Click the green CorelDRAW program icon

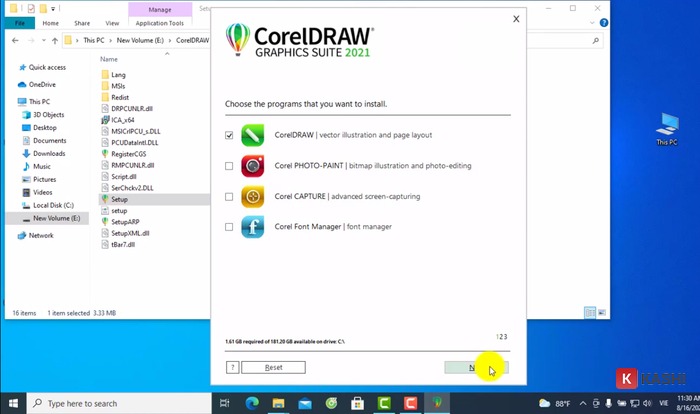[253, 135]
